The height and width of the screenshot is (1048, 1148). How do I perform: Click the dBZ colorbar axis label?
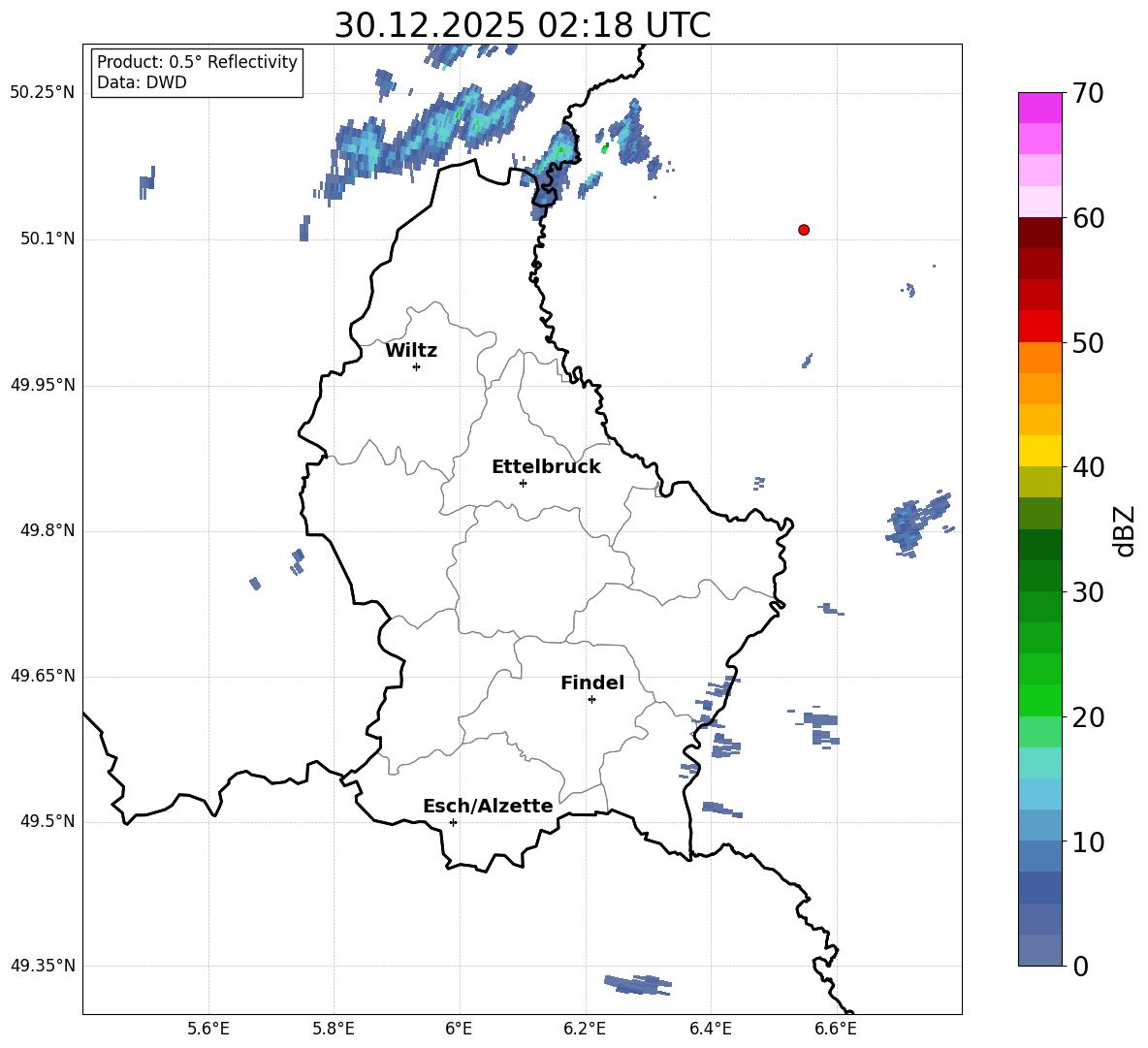1126,530
